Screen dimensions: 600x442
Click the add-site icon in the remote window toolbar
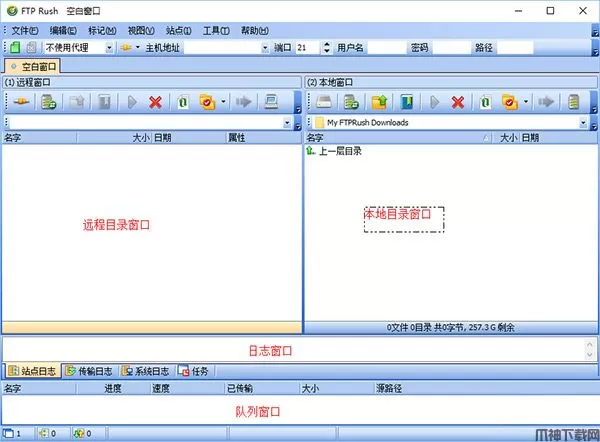click(49, 102)
